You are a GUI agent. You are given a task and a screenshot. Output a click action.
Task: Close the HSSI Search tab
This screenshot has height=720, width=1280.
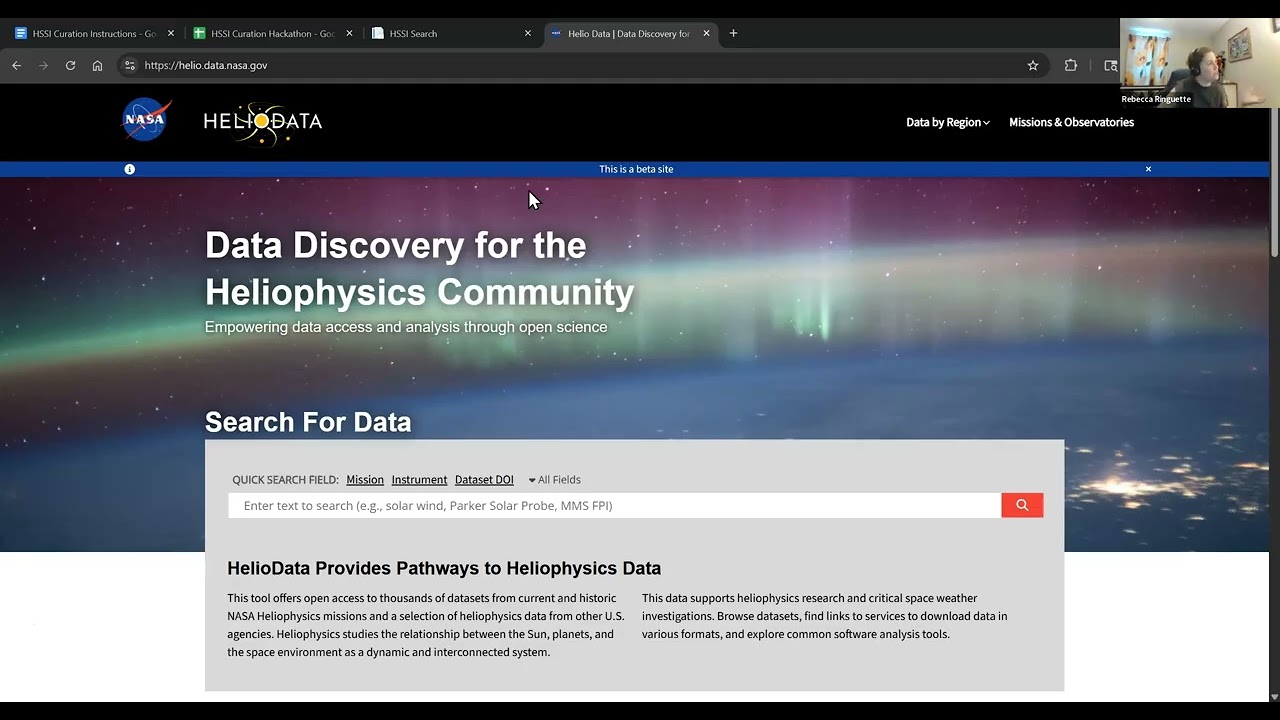tap(528, 33)
